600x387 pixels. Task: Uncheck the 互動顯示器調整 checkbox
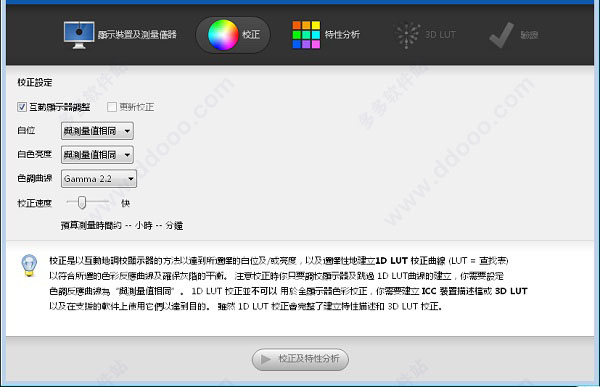coord(22,107)
